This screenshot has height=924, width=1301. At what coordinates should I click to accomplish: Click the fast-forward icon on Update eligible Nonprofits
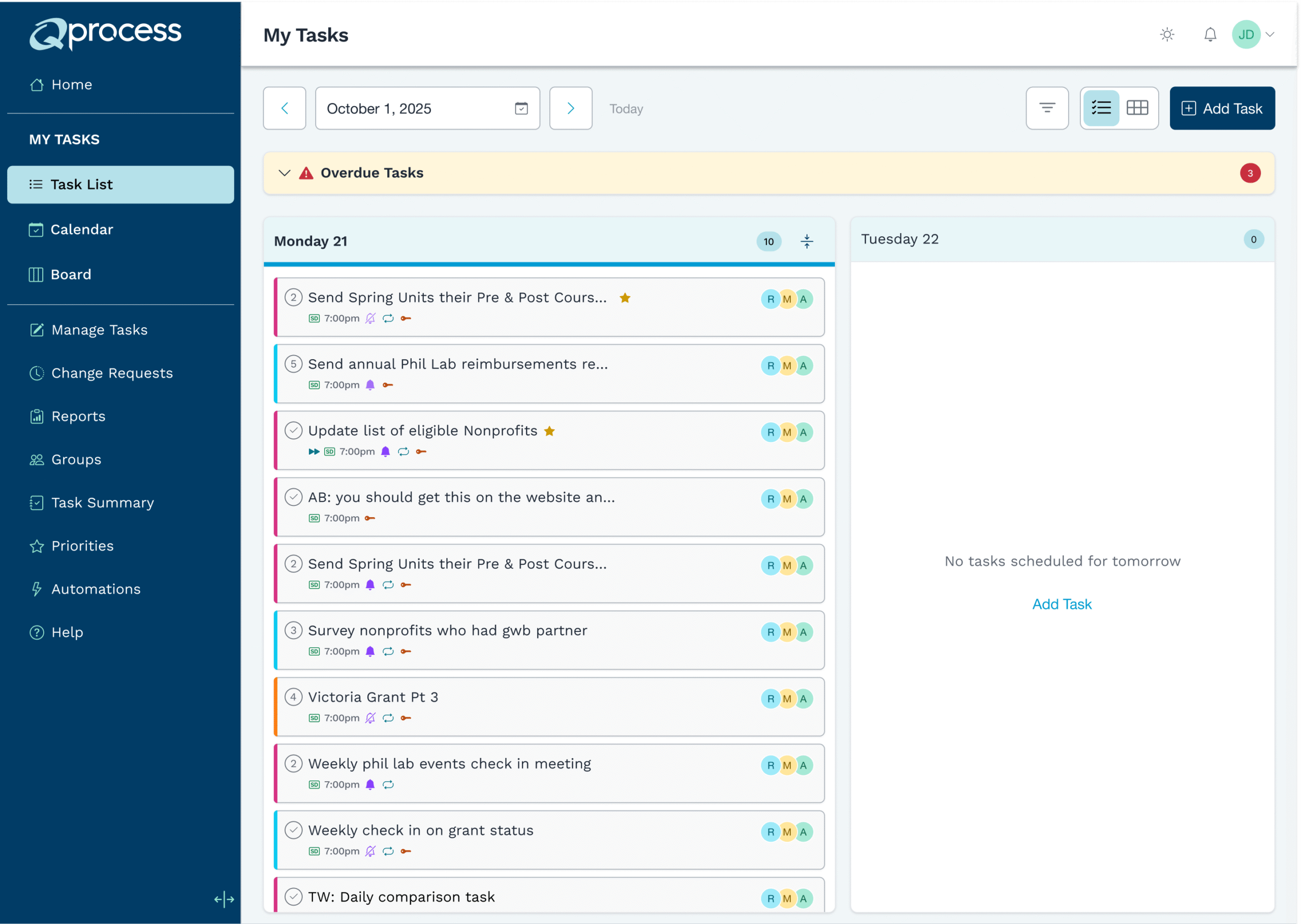pos(313,451)
